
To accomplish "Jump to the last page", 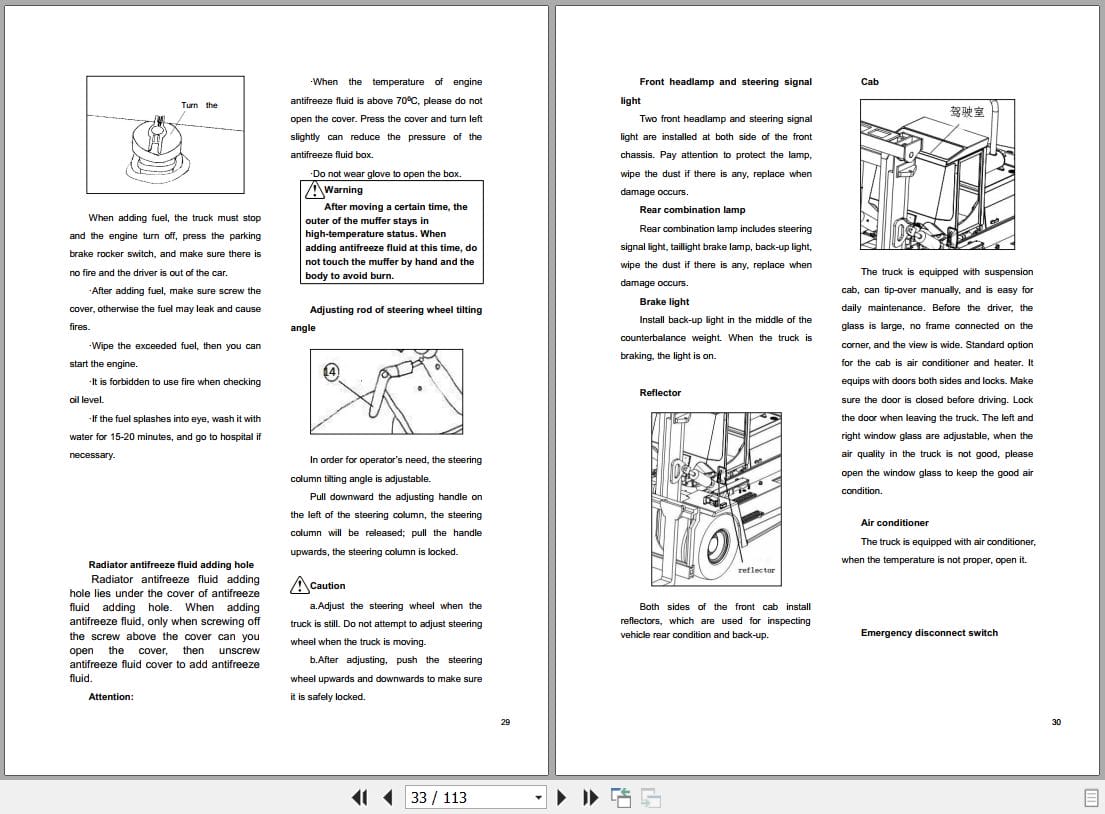I will click(x=590, y=797).
